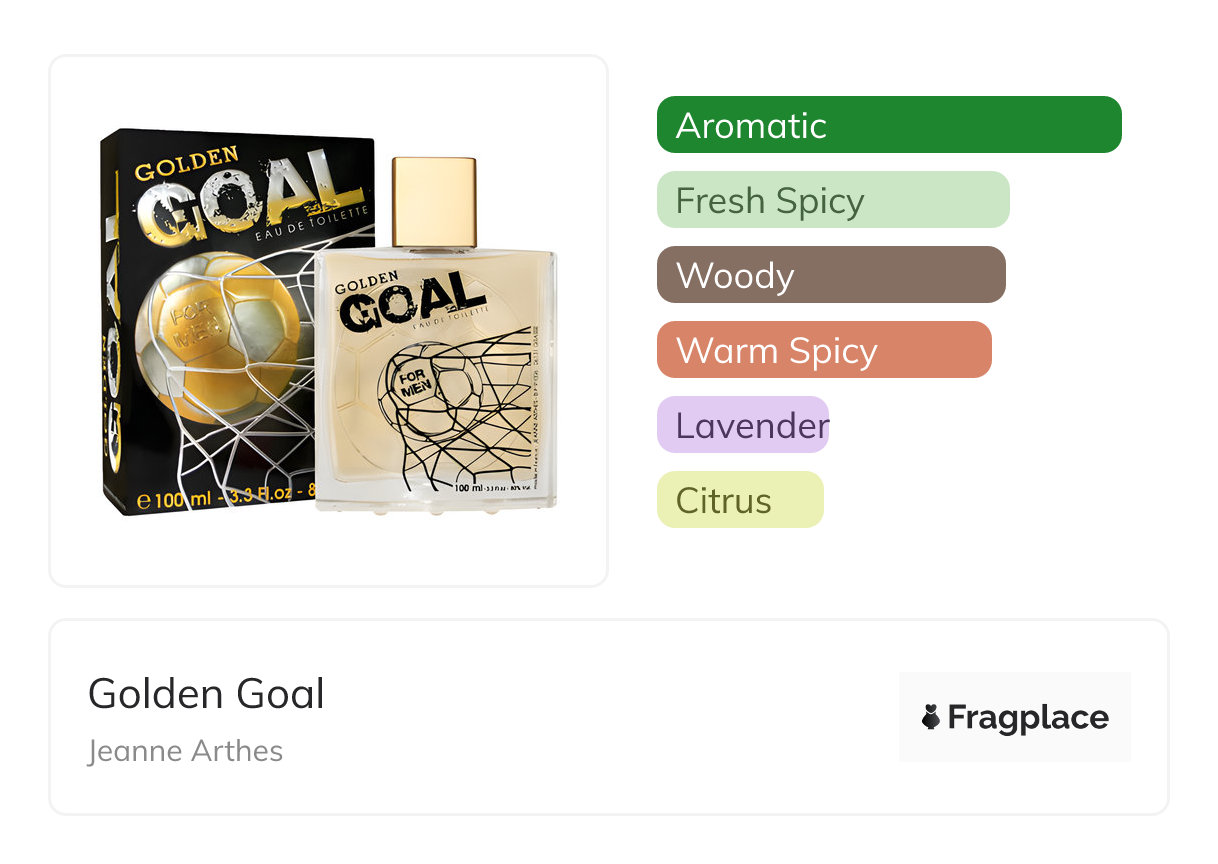Click the Citrus accord bar
The height and width of the screenshot is (864, 1218).
(x=740, y=500)
